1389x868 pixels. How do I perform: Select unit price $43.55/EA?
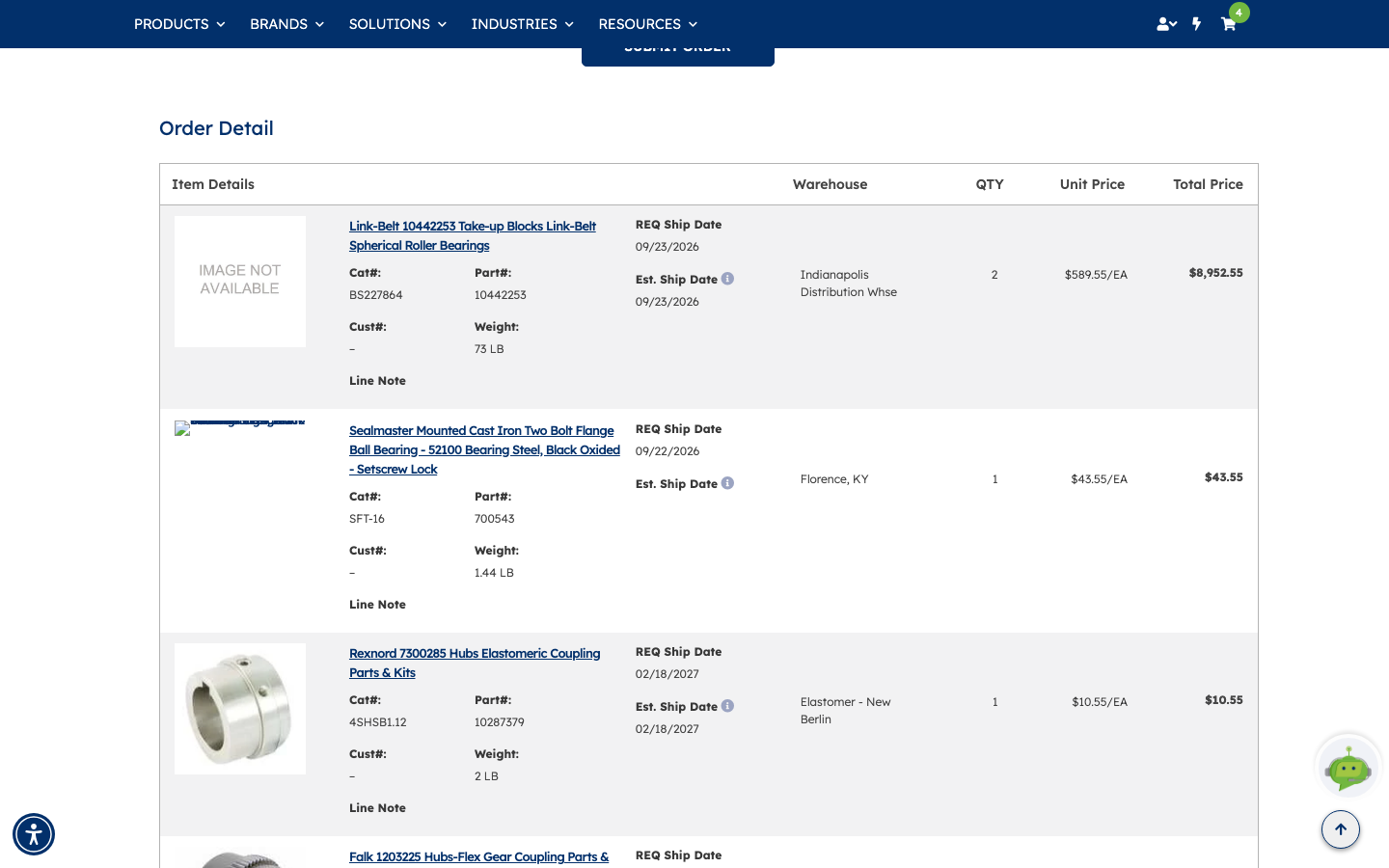(1099, 479)
